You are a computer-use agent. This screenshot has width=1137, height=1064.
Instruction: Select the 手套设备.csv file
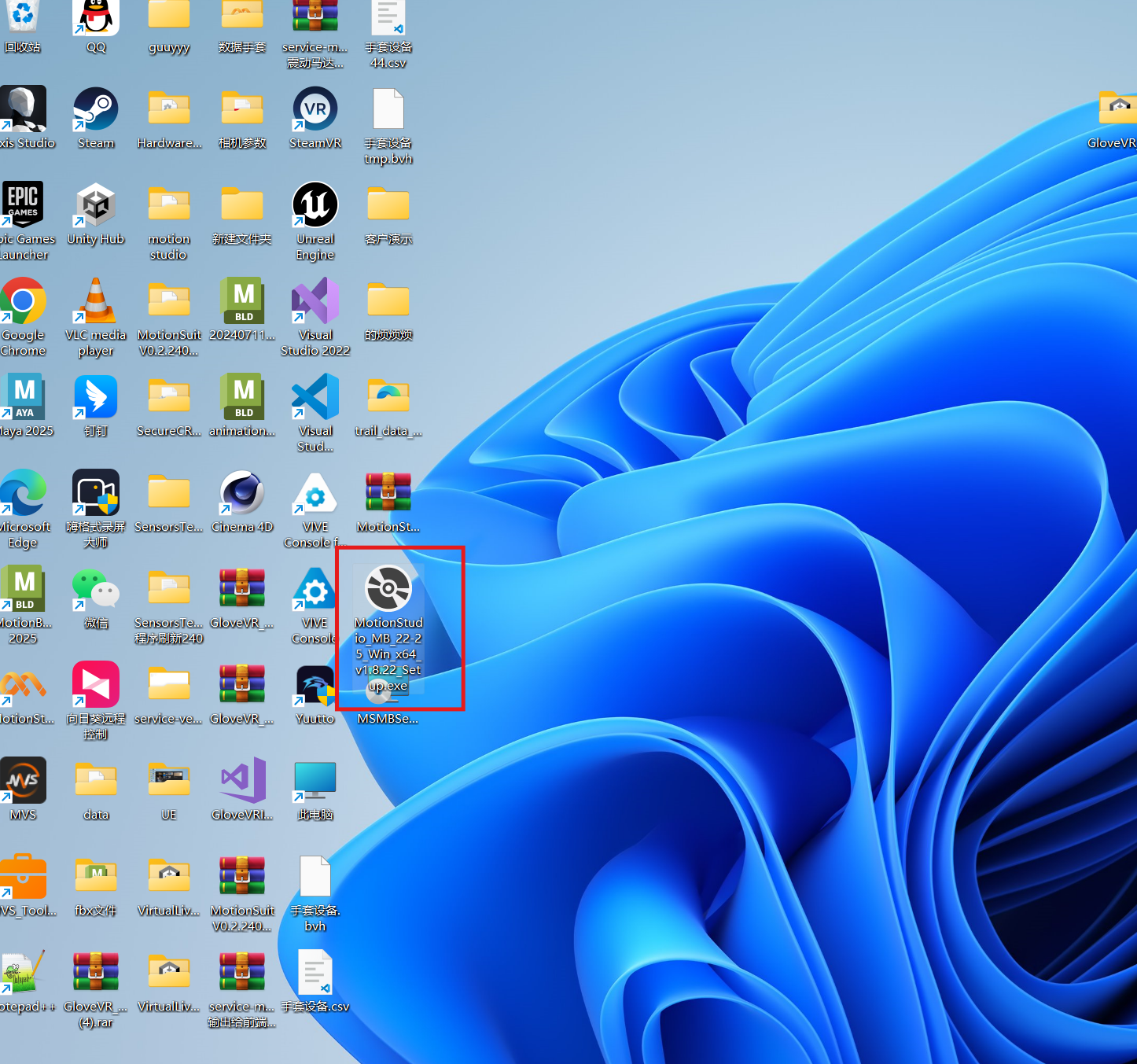coord(315,973)
